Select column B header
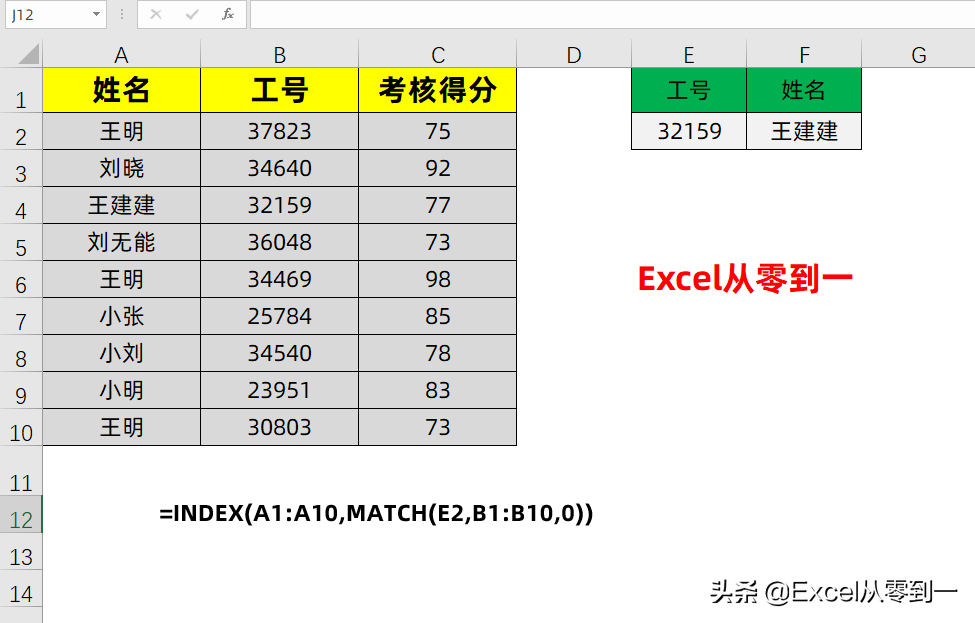Image resolution: width=975 pixels, height=623 pixels. pos(279,55)
